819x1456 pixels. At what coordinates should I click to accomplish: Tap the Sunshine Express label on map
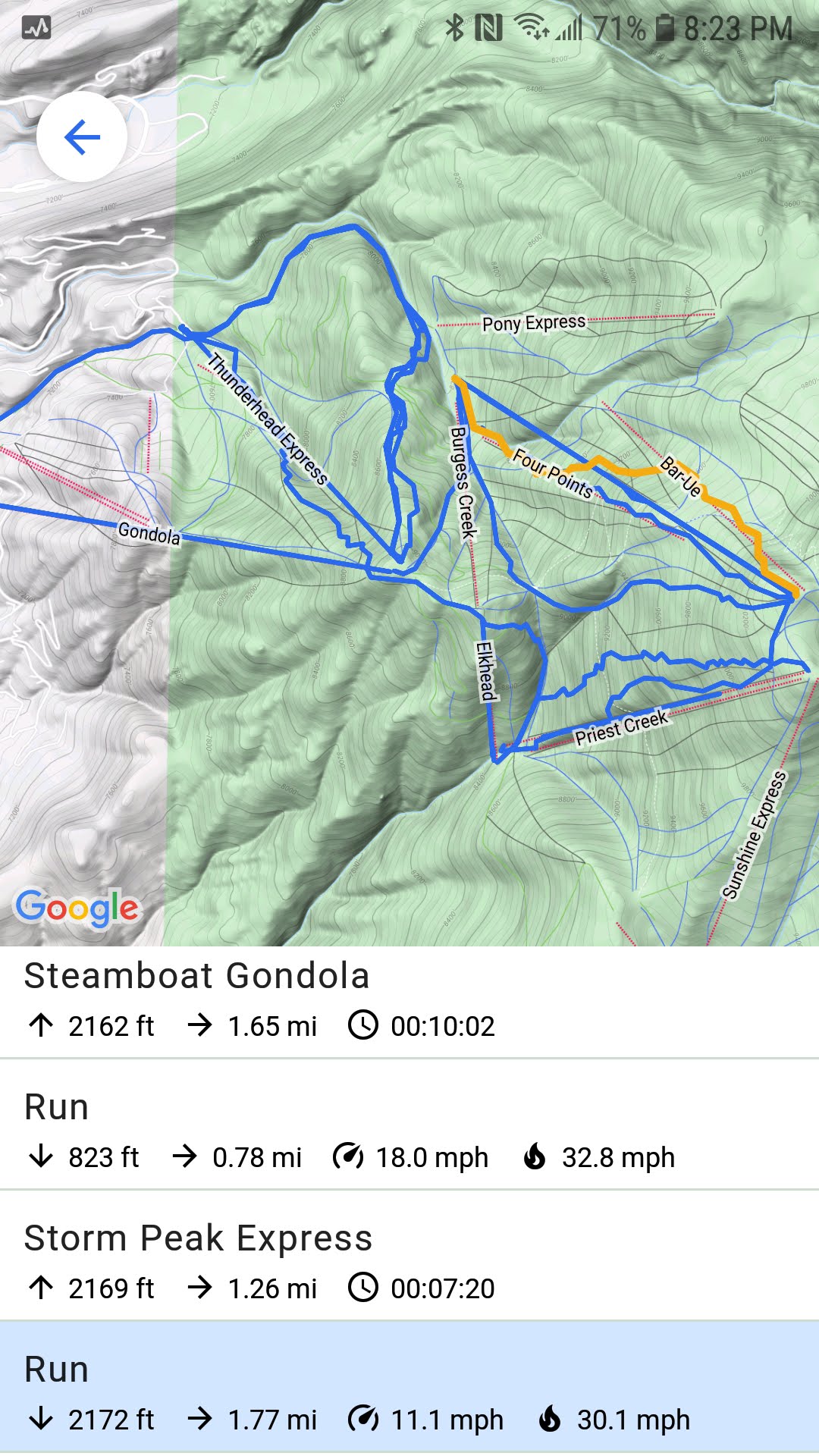[x=754, y=836]
